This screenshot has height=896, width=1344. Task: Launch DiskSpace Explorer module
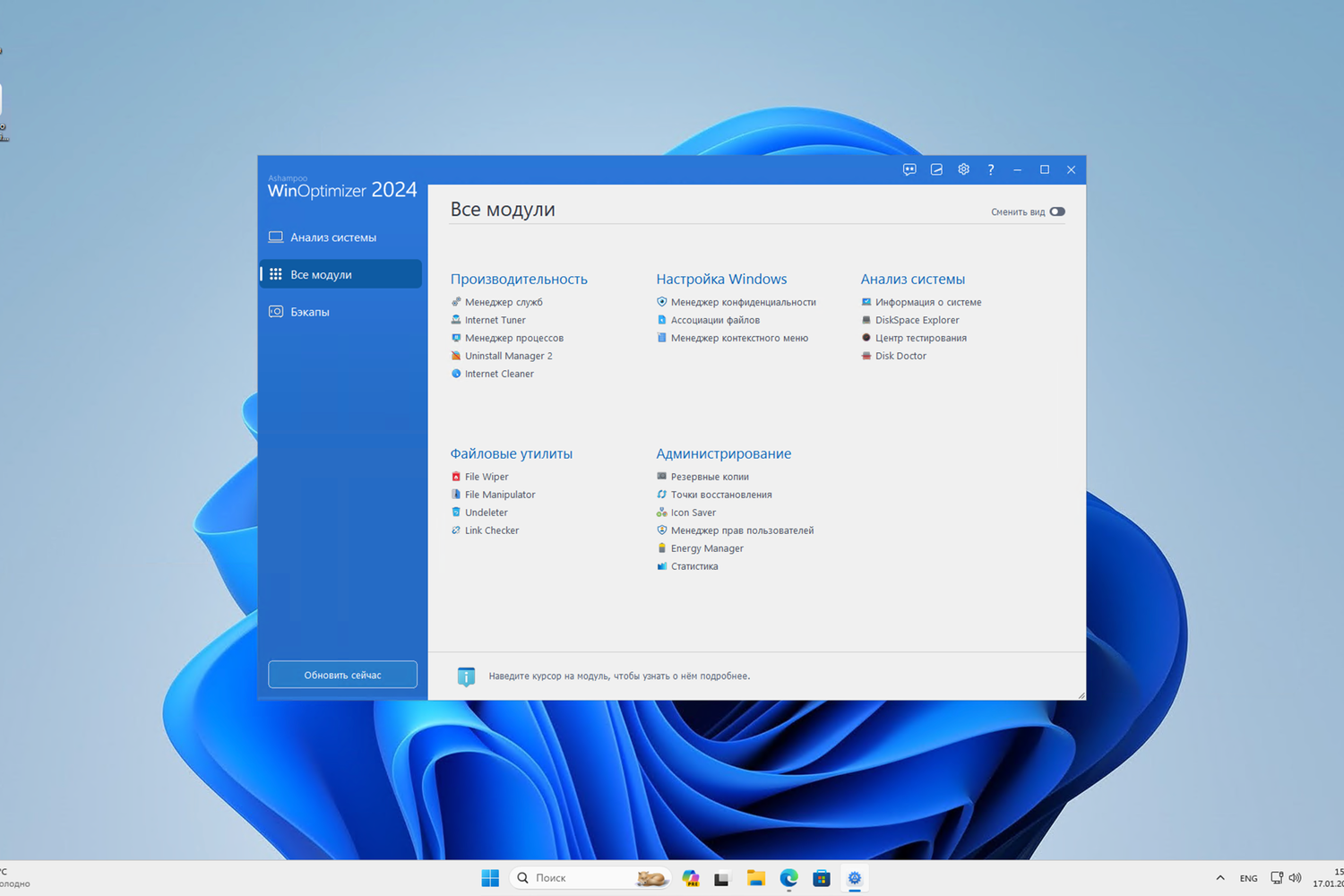[x=917, y=320]
